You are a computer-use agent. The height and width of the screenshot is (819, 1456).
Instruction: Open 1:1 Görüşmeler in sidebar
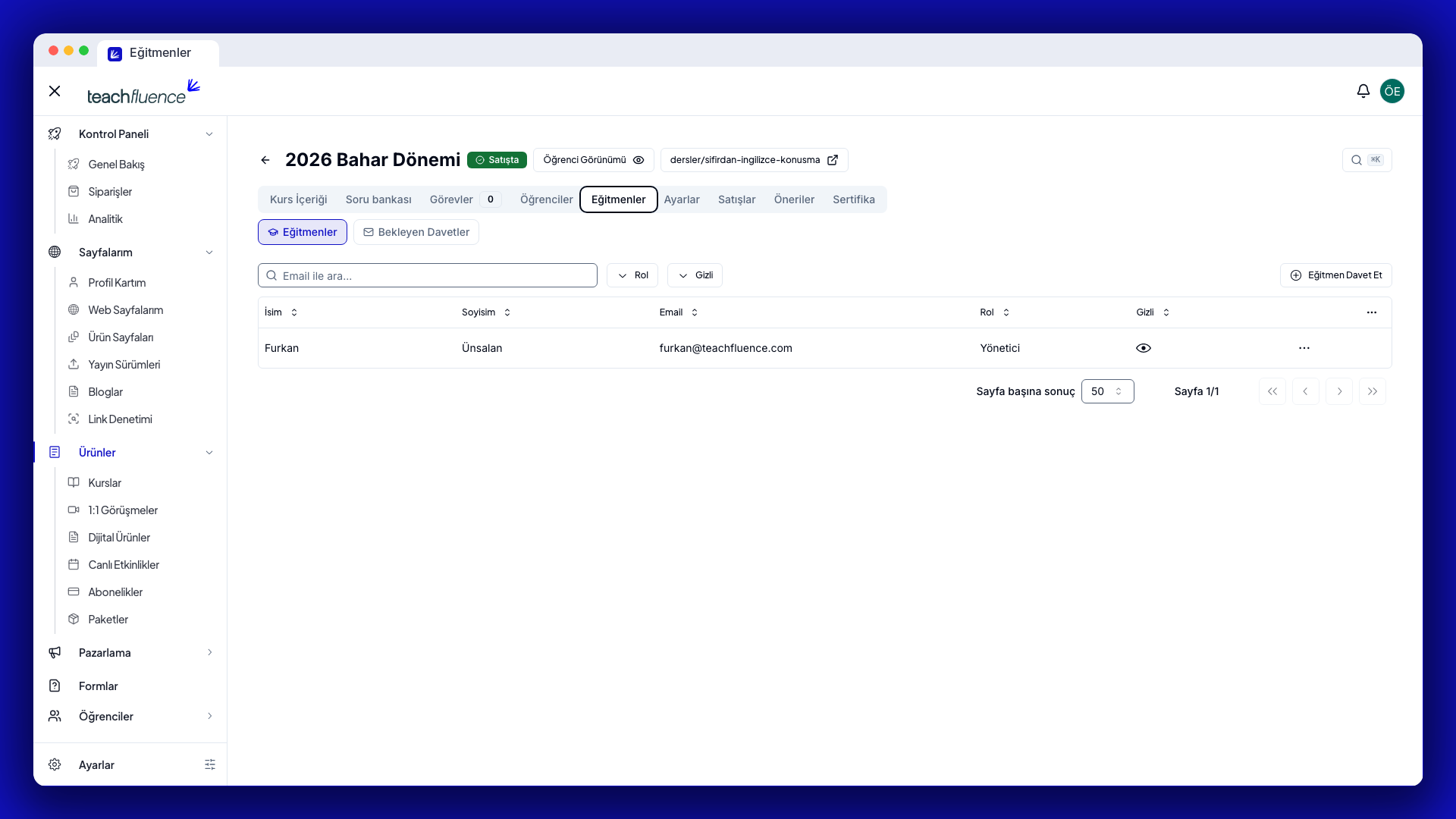(x=123, y=510)
